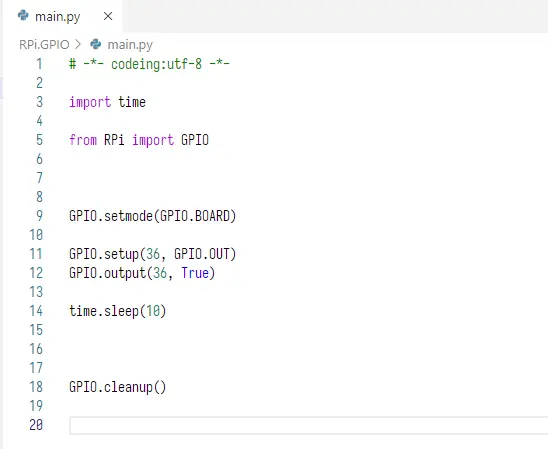Click GPIO in the from RPi import line
Image resolution: width=548 pixels, height=449 pixels.
coord(195,140)
